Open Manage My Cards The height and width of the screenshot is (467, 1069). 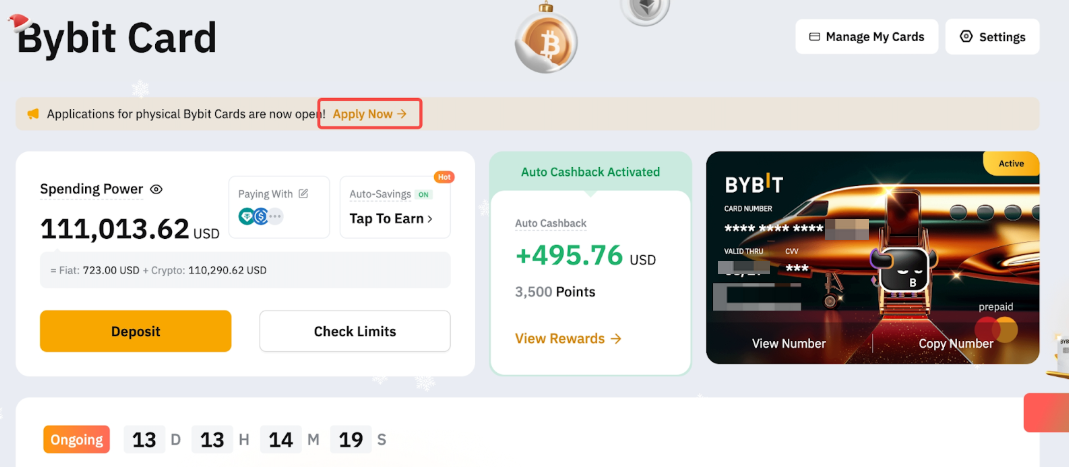867,37
